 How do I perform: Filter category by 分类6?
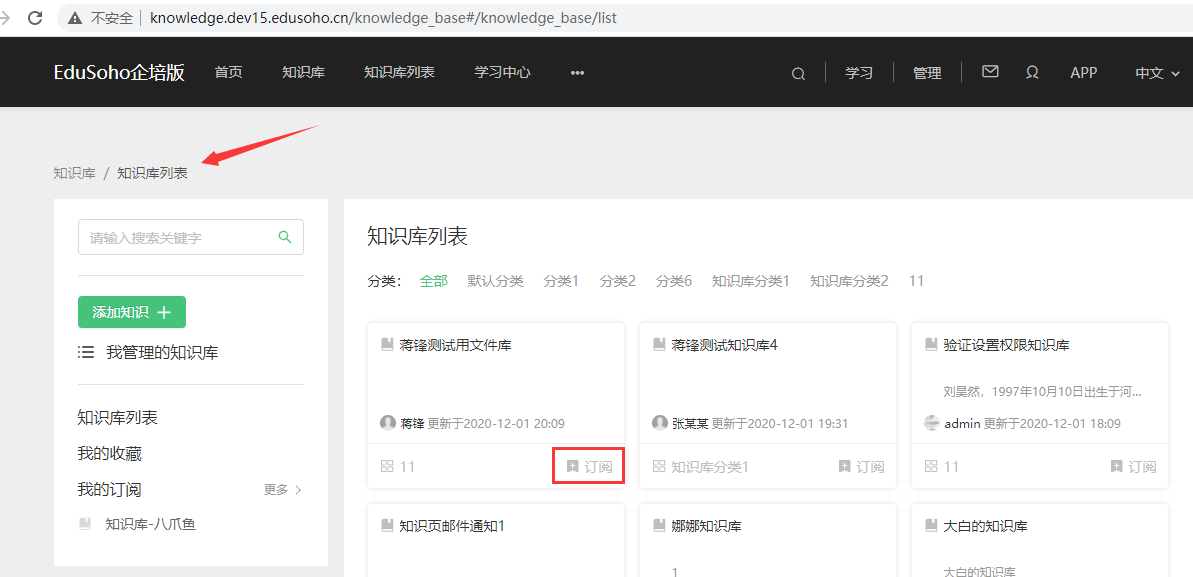click(x=674, y=281)
